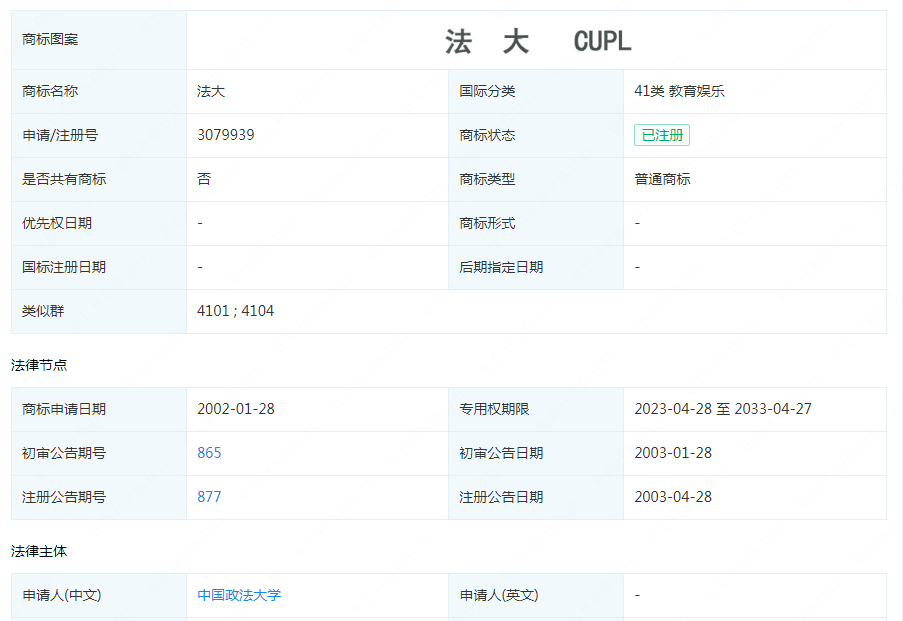Open preliminary announcement issue 865 link
Screen dimensions: 903x621
(209, 453)
